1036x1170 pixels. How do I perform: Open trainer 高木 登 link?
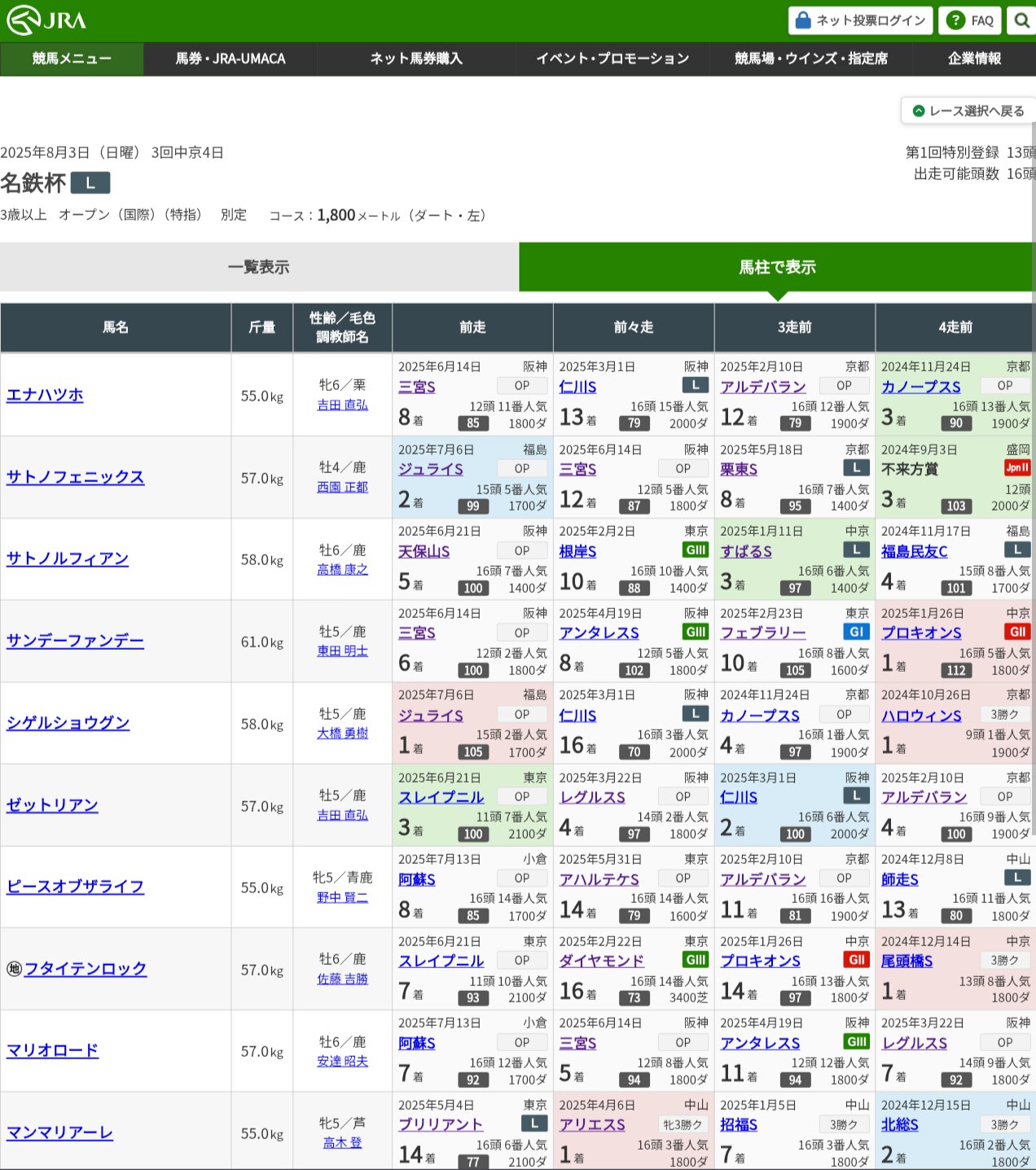343,1143
